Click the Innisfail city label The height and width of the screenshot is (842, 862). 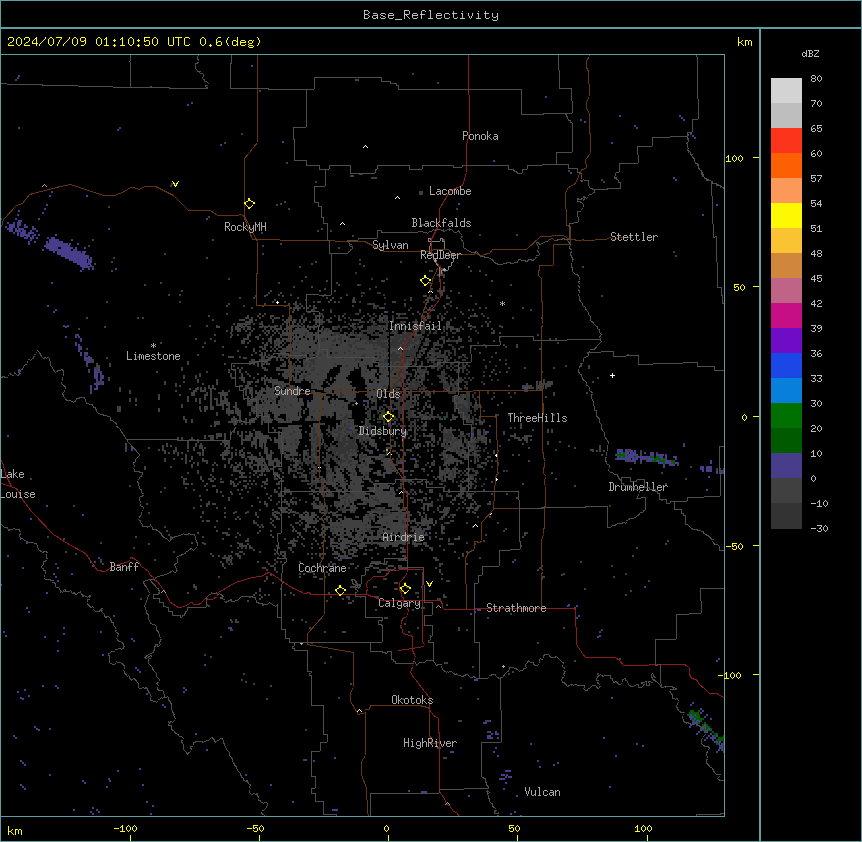coord(415,326)
